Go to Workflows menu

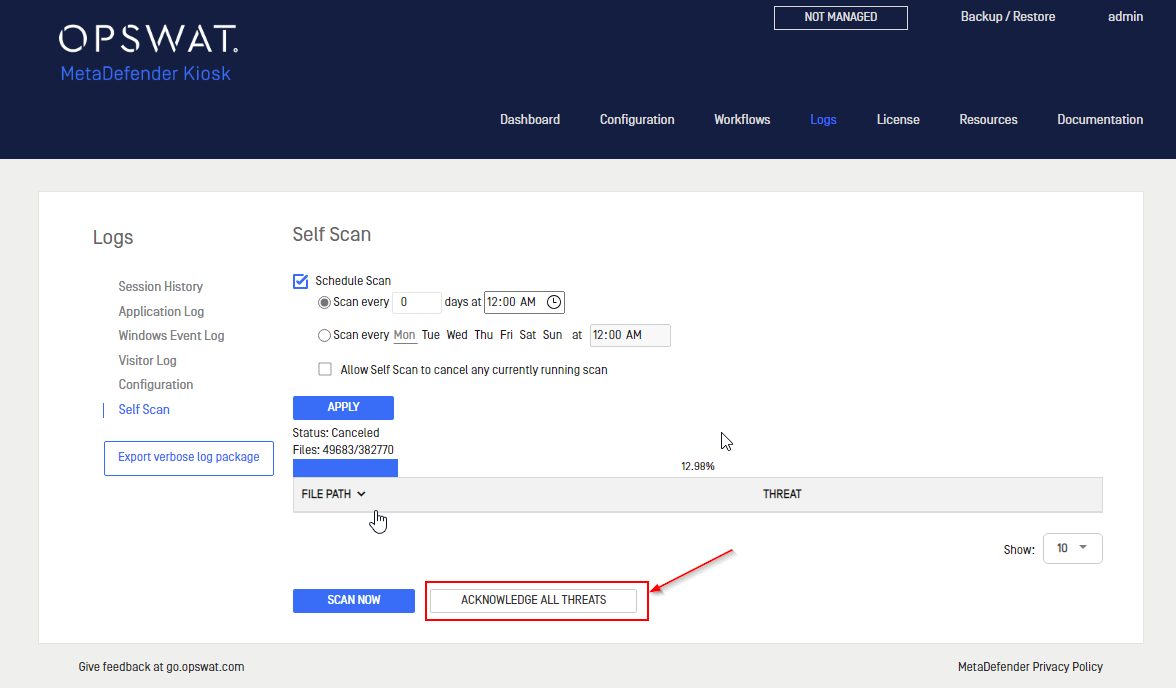(x=742, y=120)
